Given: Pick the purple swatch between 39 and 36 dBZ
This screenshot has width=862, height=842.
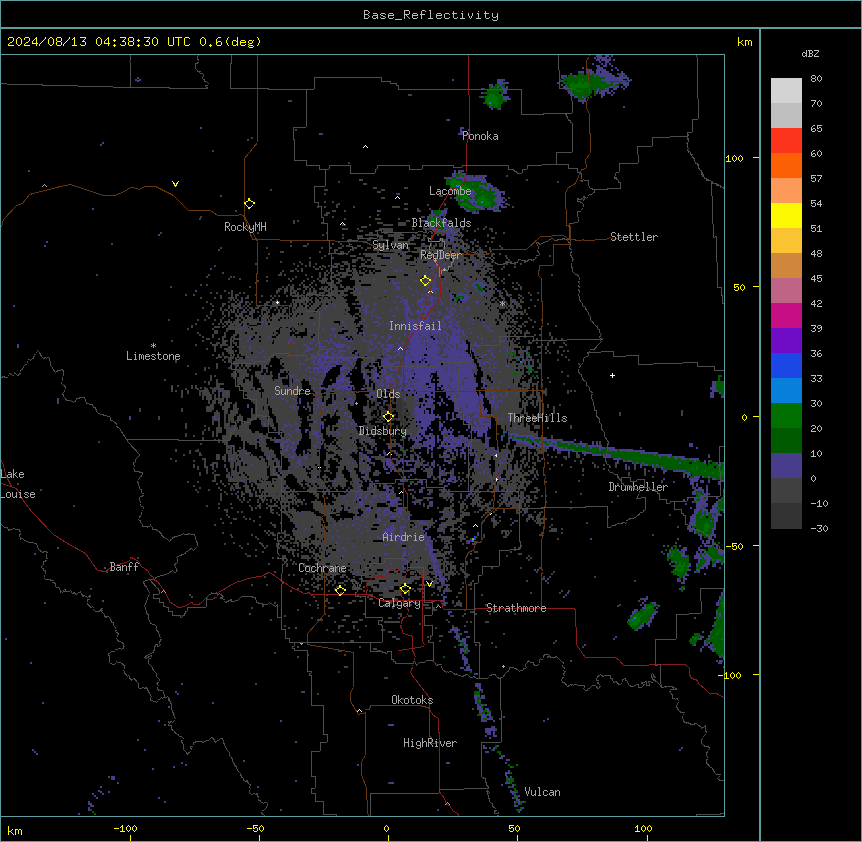Looking at the screenshot, I should tap(786, 341).
